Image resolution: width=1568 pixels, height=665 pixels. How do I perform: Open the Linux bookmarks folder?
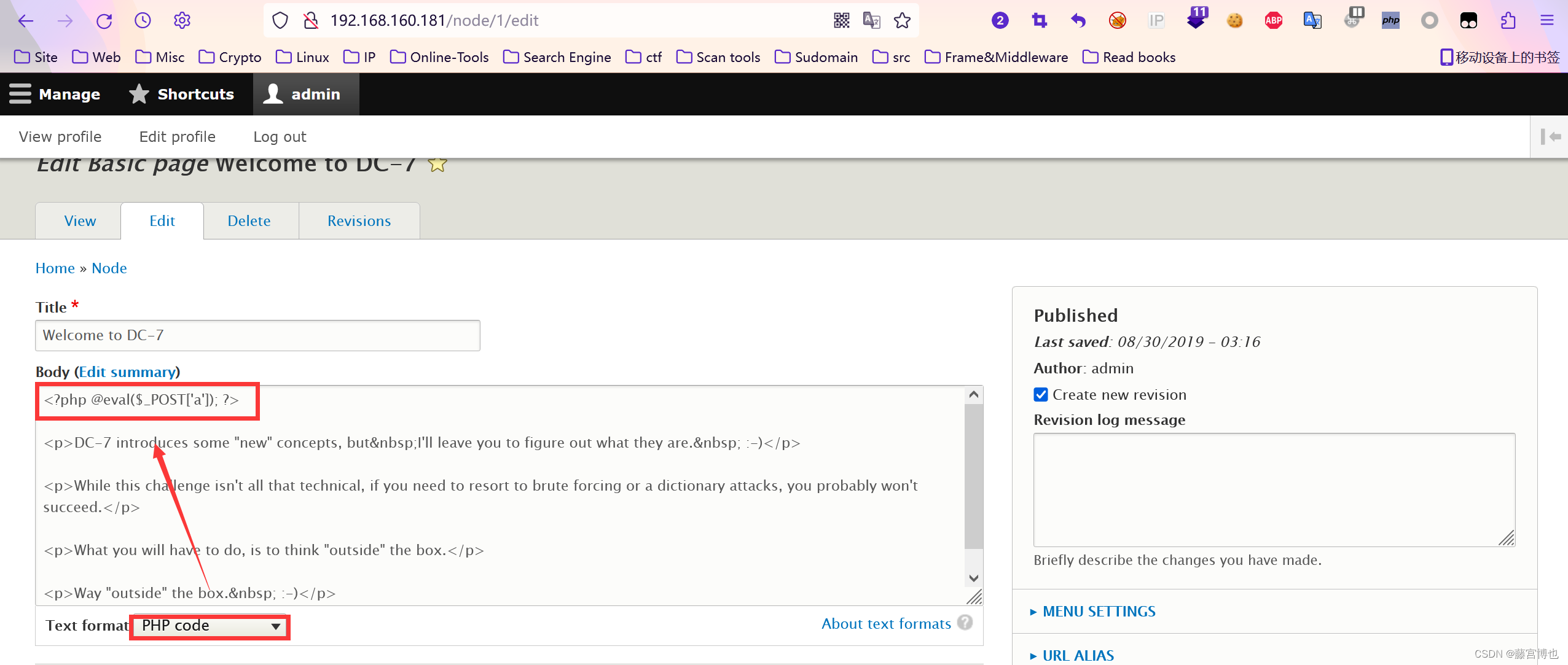click(x=302, y=57)
